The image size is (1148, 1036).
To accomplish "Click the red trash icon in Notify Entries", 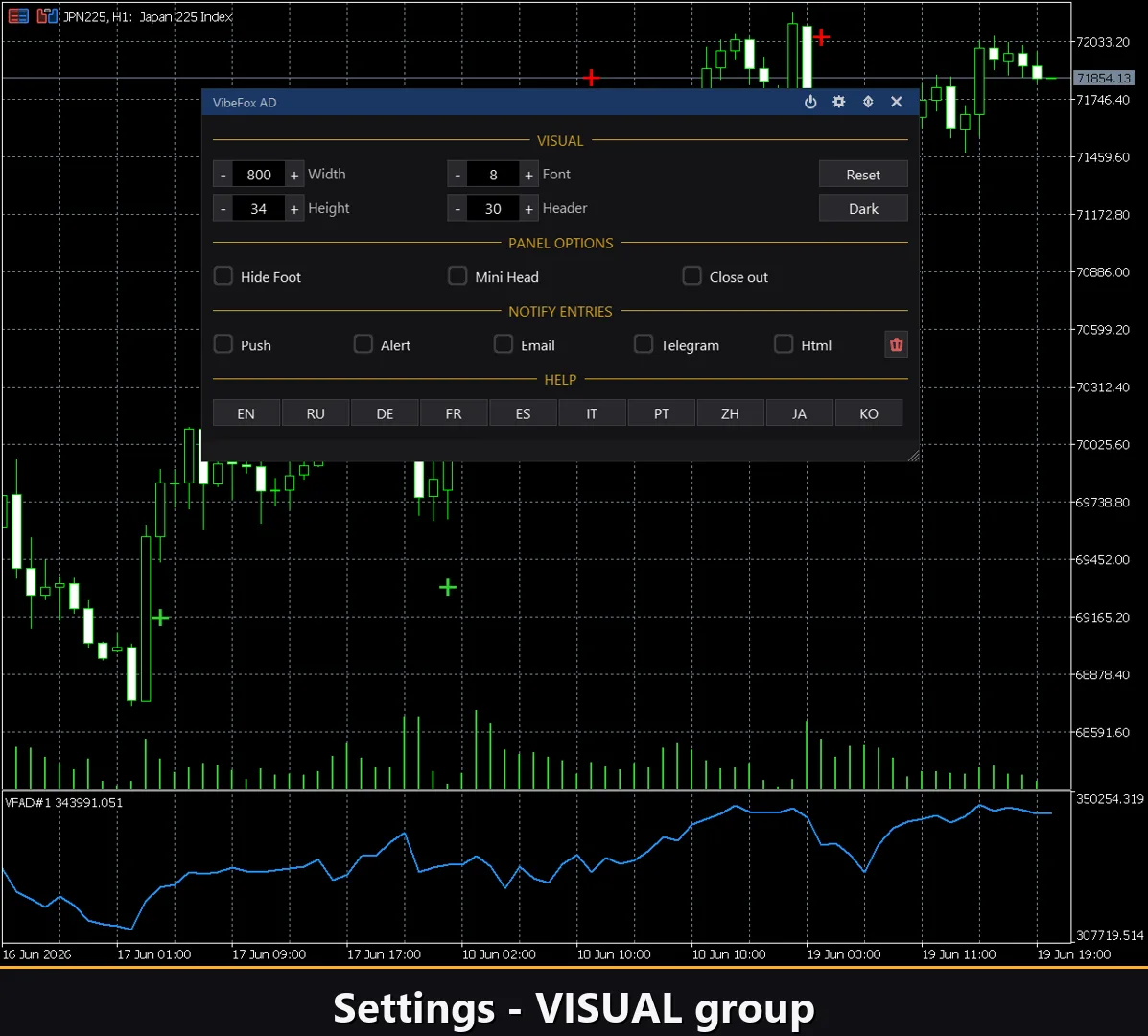I will [x=896, y=344].
